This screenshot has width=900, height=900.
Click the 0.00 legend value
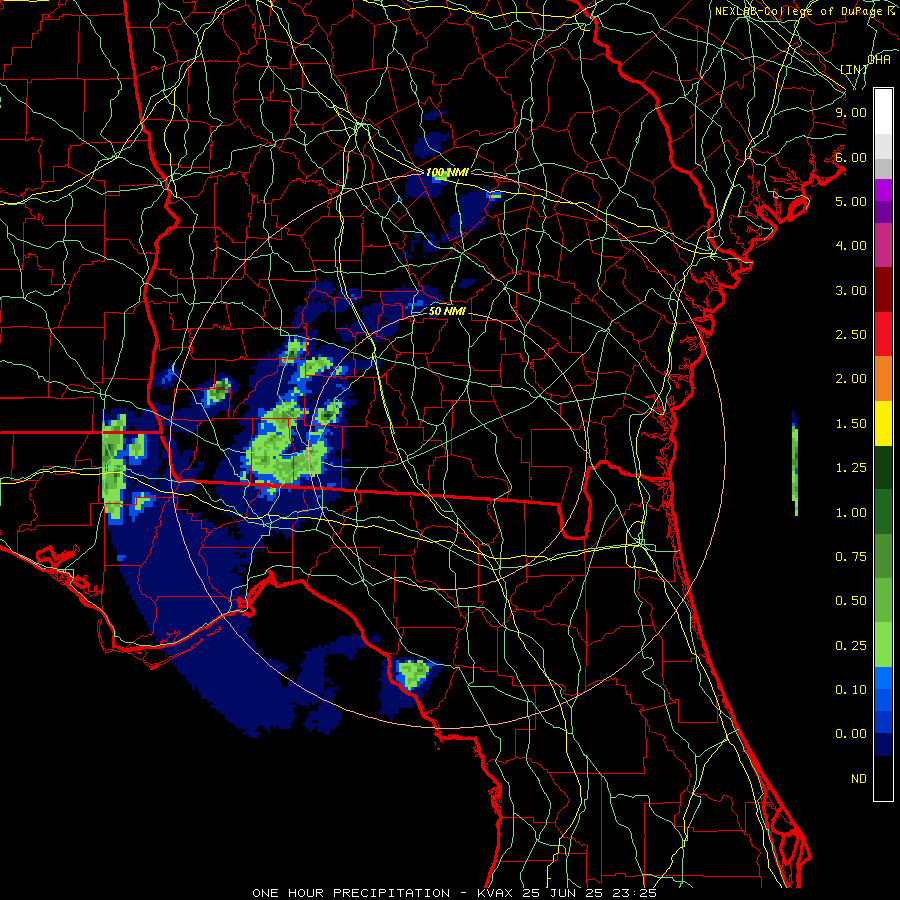851,734
